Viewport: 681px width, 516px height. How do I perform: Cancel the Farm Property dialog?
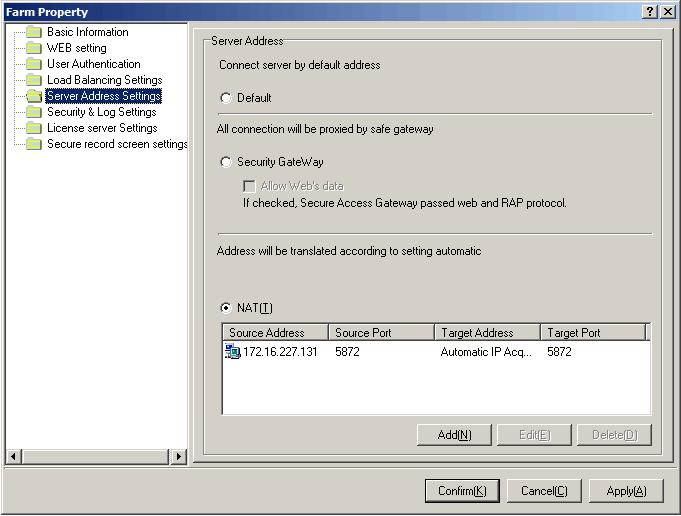point(544,491)
